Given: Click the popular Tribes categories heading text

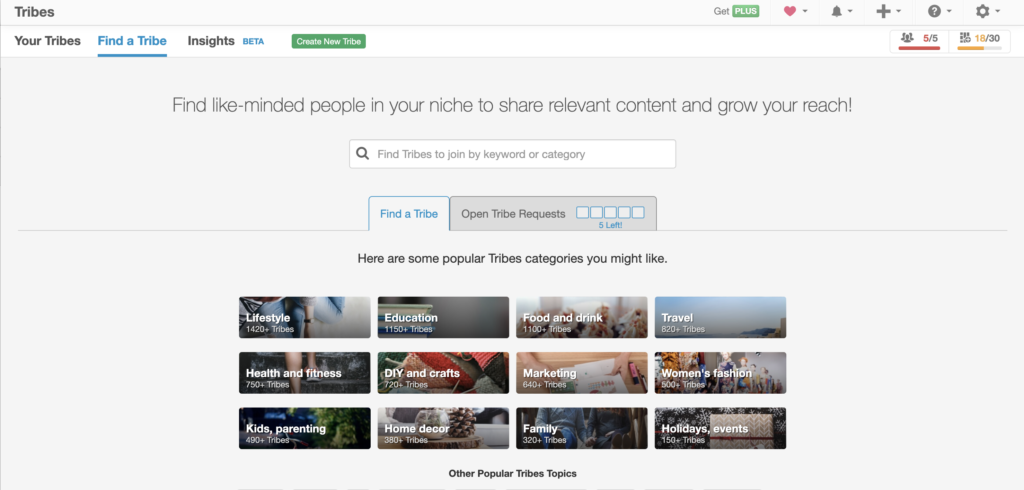Looking at the screenshot, I should click(513, 259).
